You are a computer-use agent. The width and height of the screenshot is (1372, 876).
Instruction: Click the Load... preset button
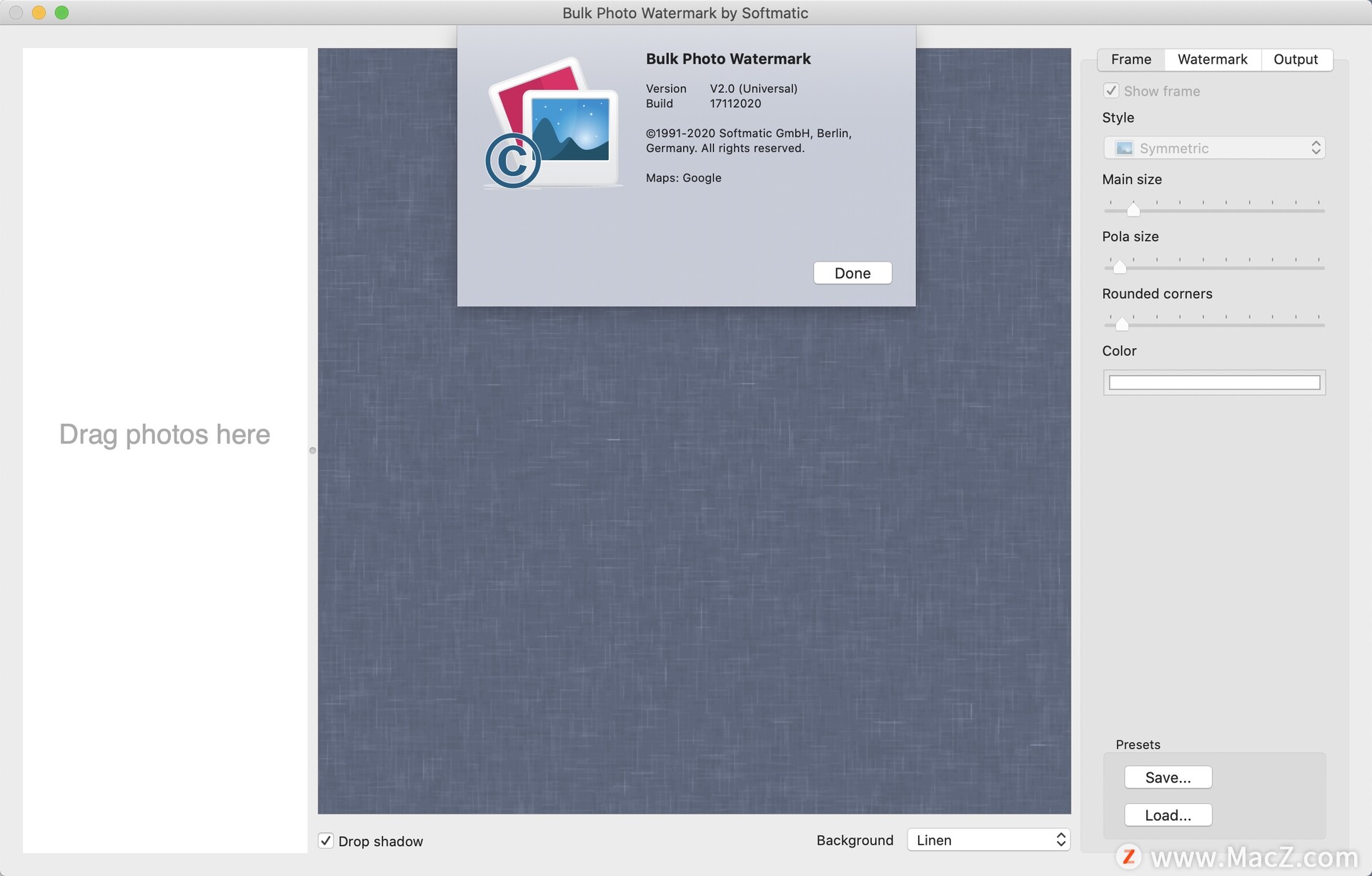tap(1168, 815)
